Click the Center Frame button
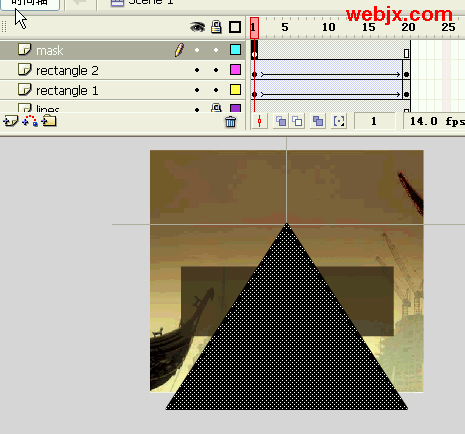The height and width of the screenshot is (434, 465). coord(259,121)
